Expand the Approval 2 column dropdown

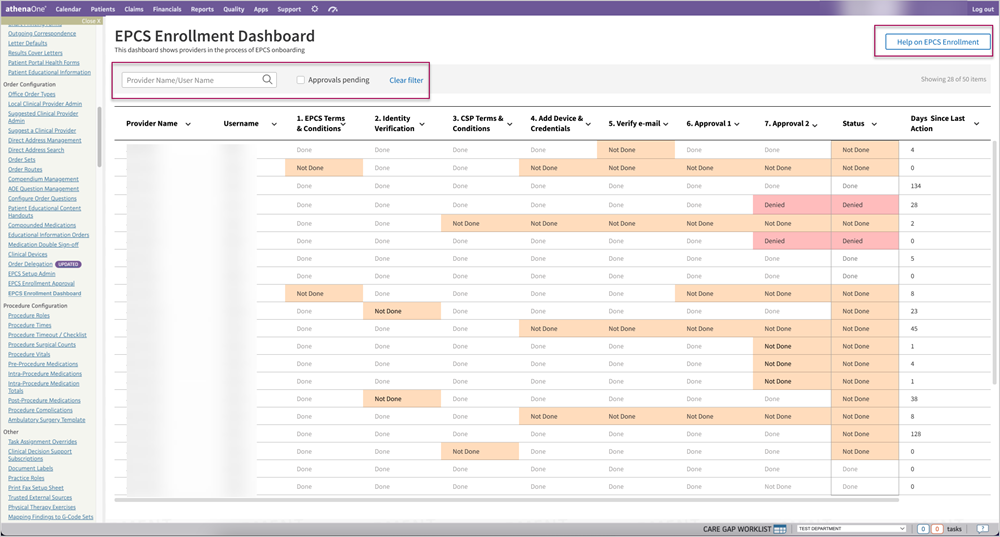pyautogui.click(x=815, y=124)
